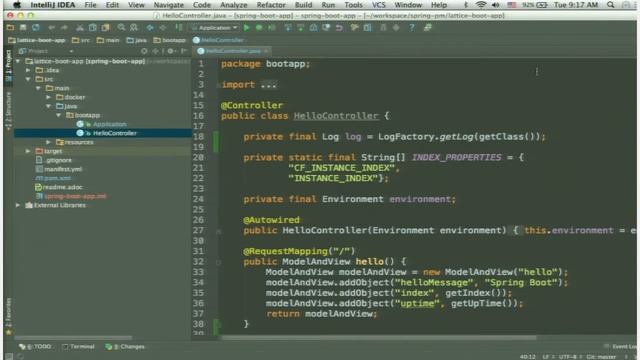Click the Make Project build icon
Viewport: 640px width, 360px height.
[179, 28]
